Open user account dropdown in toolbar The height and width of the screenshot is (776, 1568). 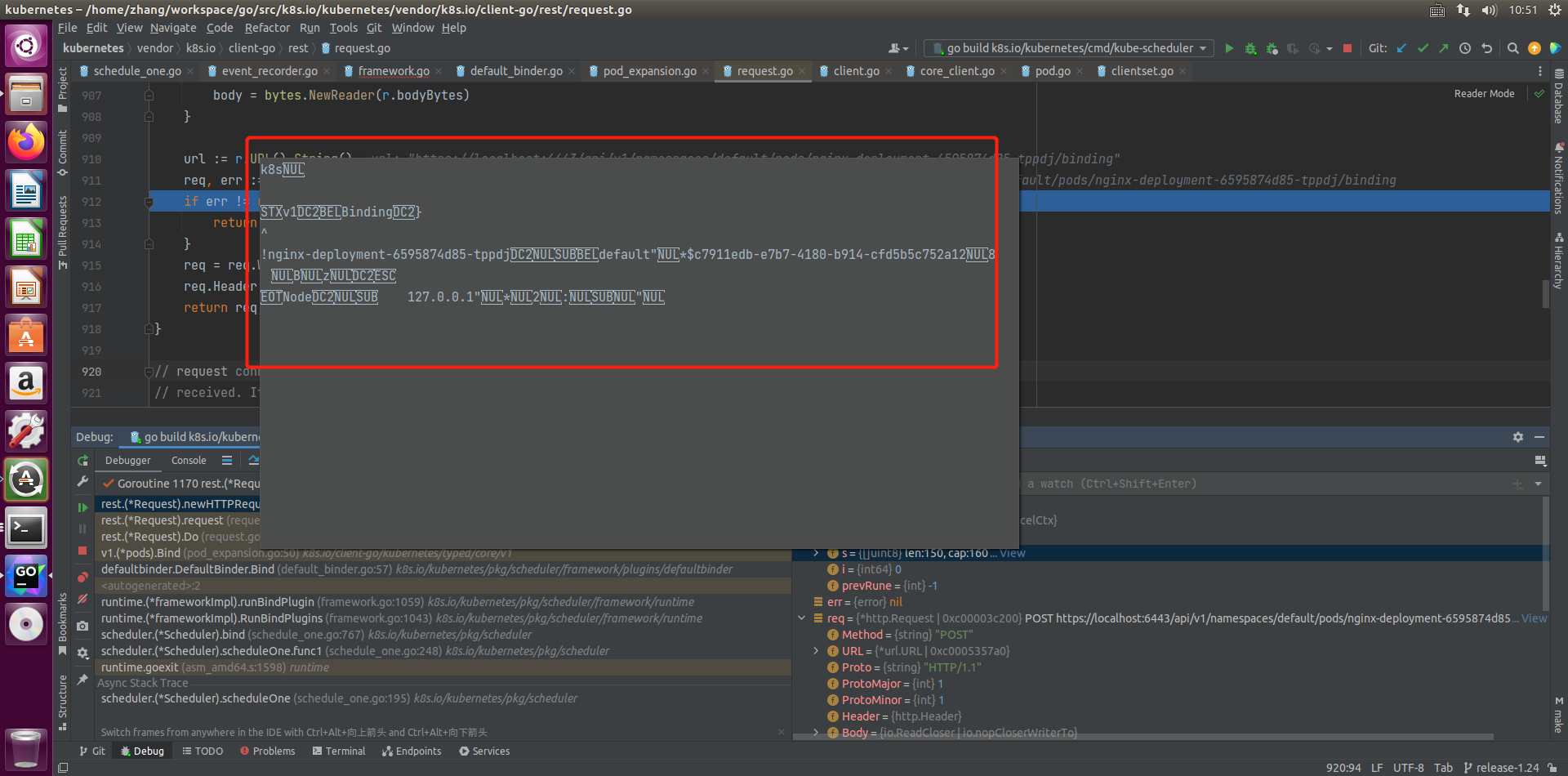pos(898,48)
